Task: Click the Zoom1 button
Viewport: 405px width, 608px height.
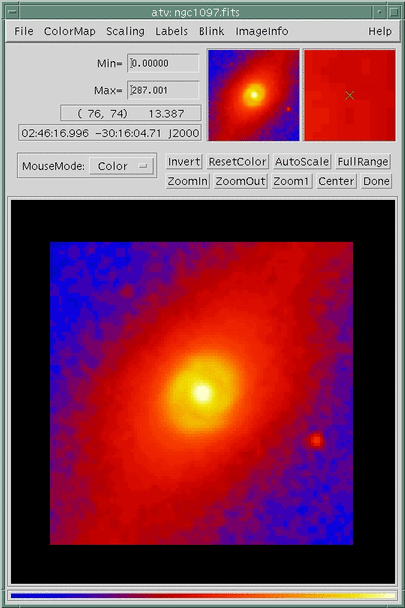Action: click(291, 181)
